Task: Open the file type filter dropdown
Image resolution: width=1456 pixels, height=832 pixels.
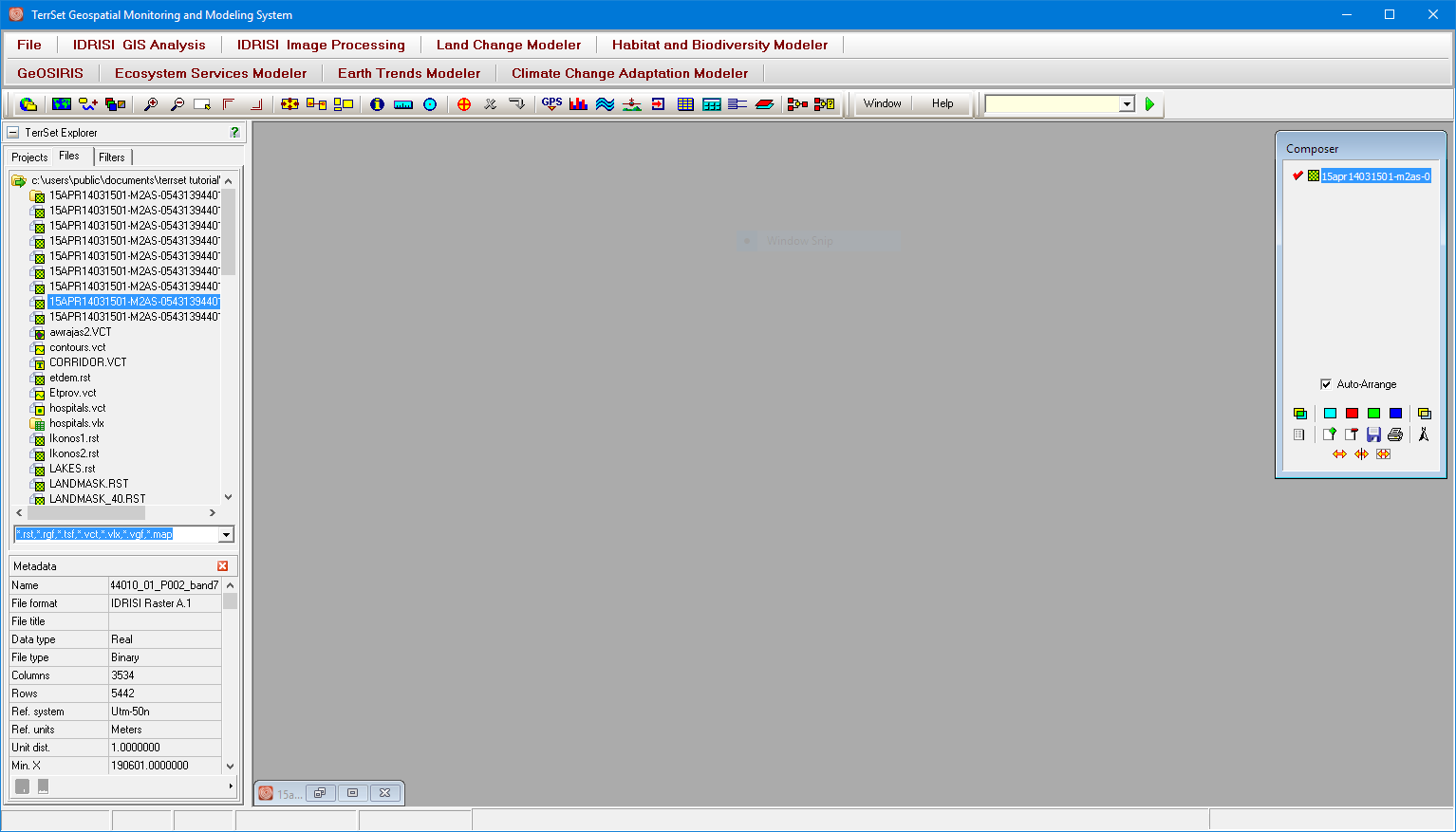Action: coord(226,535)
